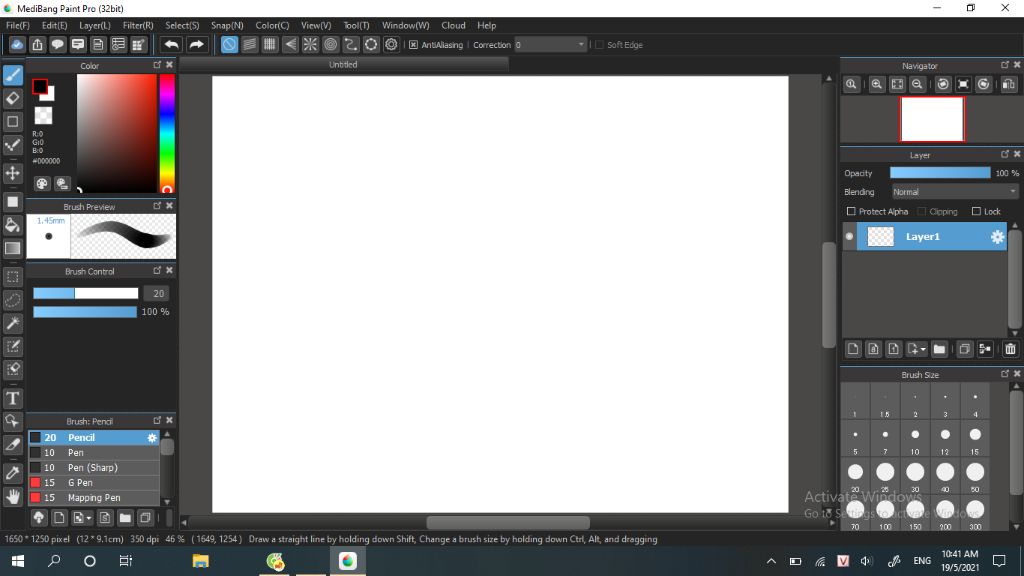Image resolution: width=1024 pixels, height=576 pixels.
Task: Enable radial snap guide
Action: pyautogui.click(x=310, y=44)
